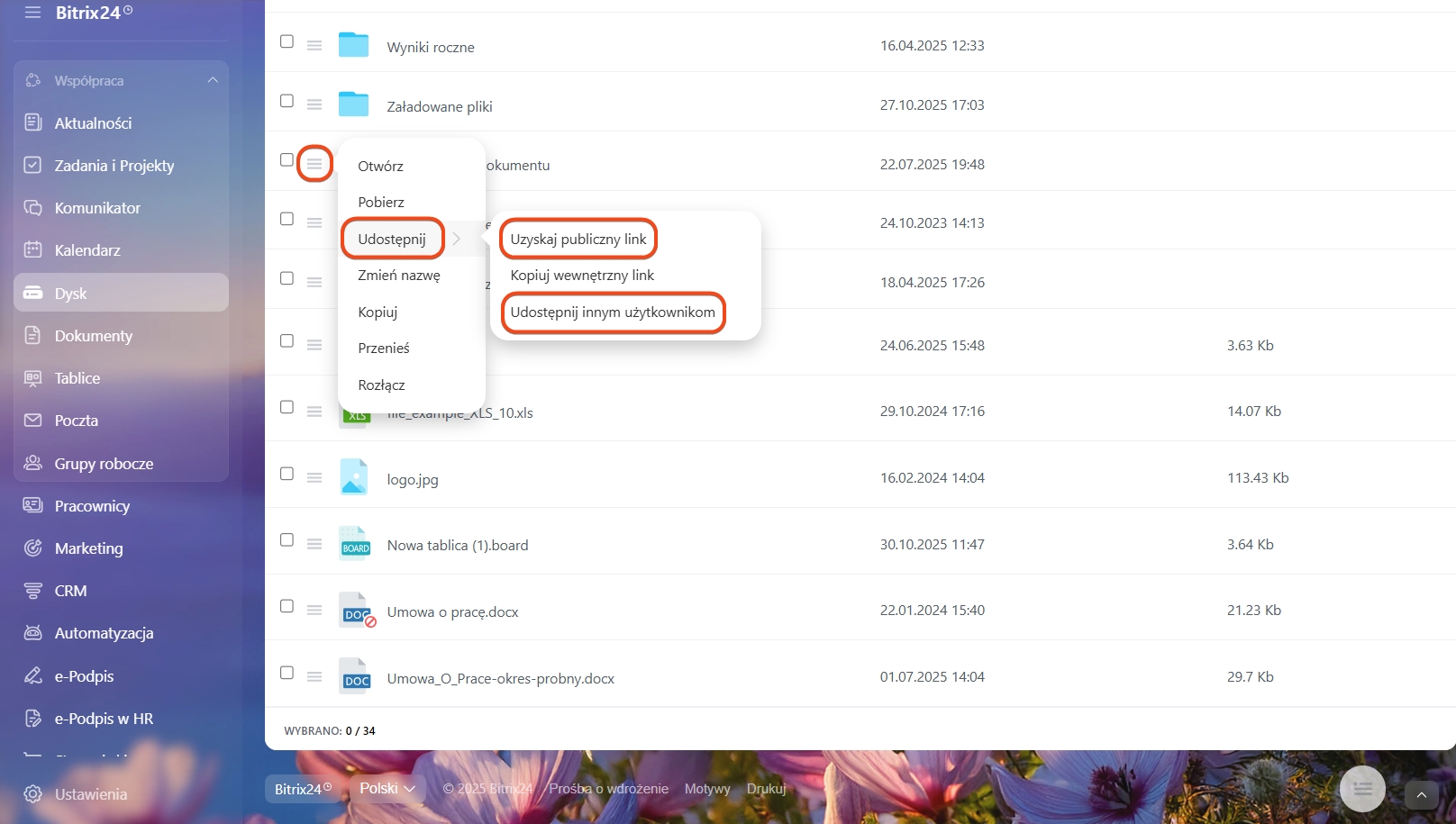Select Zmień nazwę in the context menu
The height and width of the screenshot is (824, 1456).
(x=399, y=276)
